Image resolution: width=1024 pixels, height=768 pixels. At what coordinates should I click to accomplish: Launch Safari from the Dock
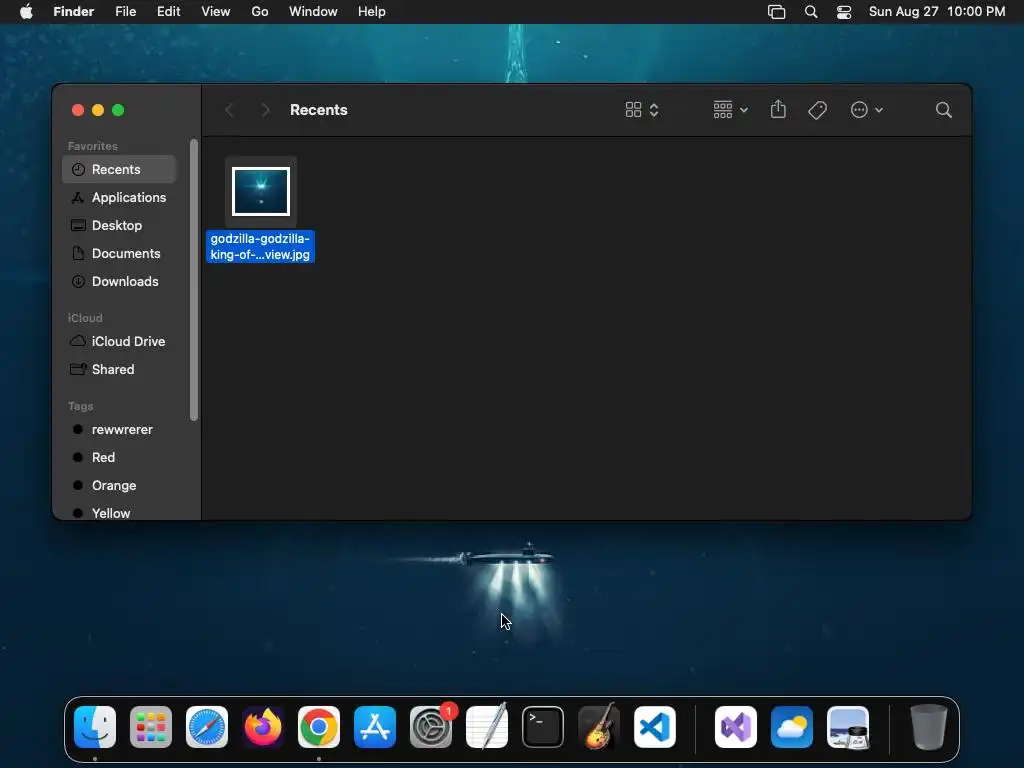207,727
